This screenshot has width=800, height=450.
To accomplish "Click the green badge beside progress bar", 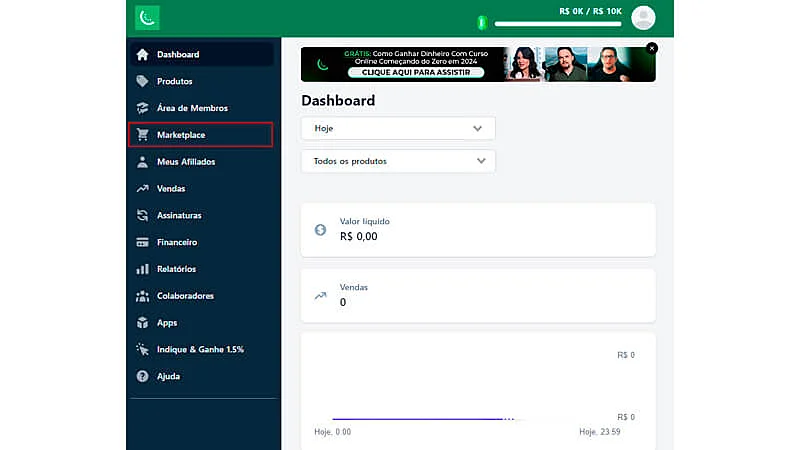I will pos(482,22).
